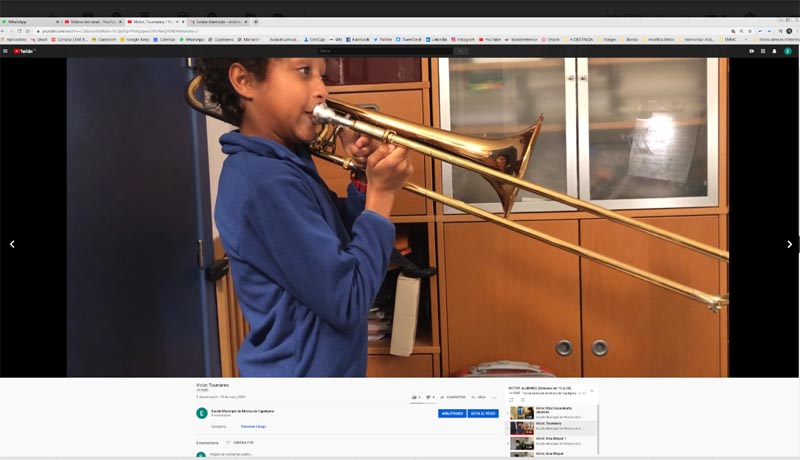Screen dimensions: 800x460
Task: Toggle playlist shuffle icon
Action: pyautogui.click(x=522, y=400)
